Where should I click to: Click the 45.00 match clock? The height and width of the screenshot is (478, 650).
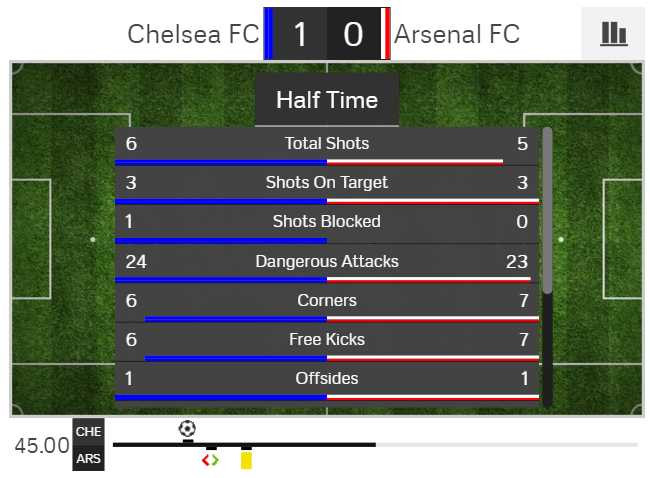point(42,445)
